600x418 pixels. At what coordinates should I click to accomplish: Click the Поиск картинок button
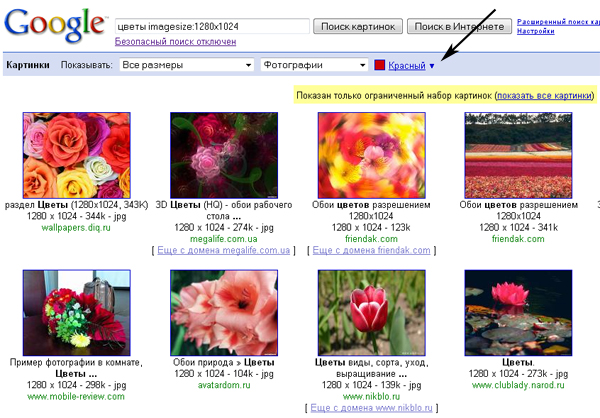coord(358,26)
